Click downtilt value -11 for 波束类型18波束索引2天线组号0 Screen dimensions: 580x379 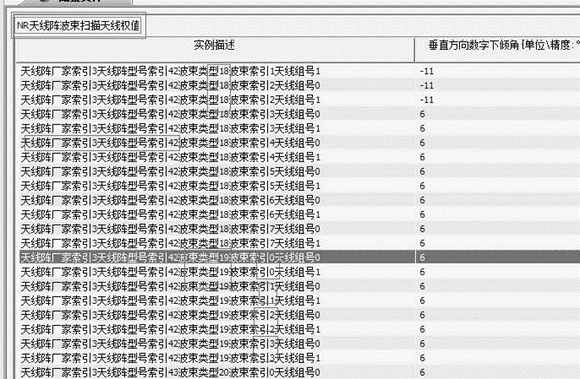pyautogui.click(x=426, y=85)
